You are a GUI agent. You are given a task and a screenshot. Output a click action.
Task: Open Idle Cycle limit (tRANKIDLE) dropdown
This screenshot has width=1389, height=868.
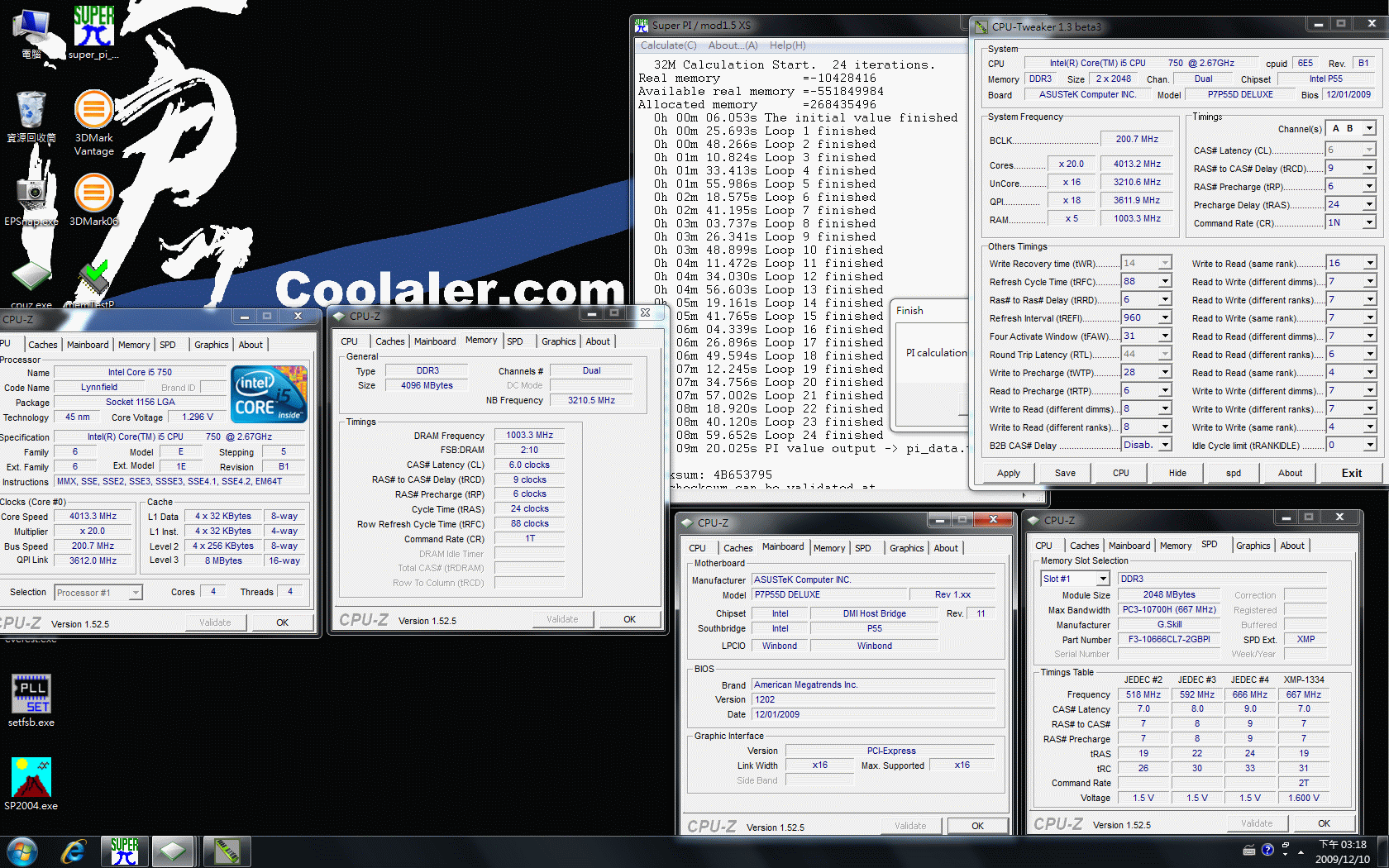coord(1369,446)
